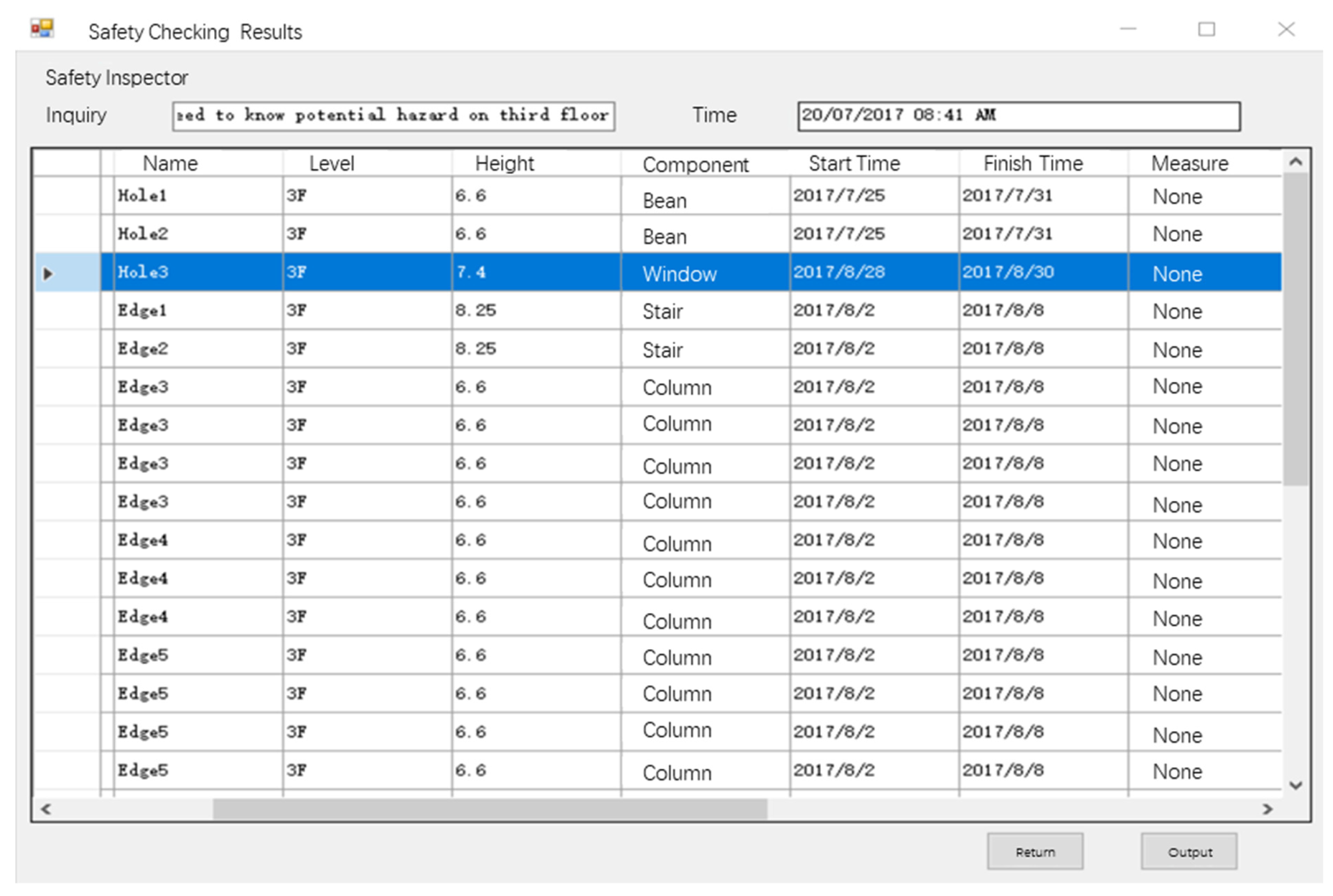Viewport: 1333px width, 896px height.
Task: Click the Finish Time column header
Action: (x=1033, y=164)
